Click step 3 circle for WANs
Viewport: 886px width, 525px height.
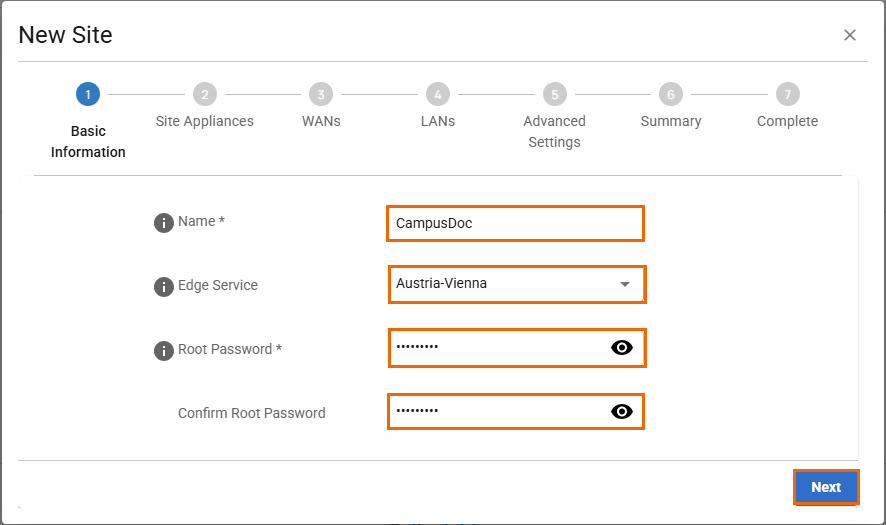321,95
